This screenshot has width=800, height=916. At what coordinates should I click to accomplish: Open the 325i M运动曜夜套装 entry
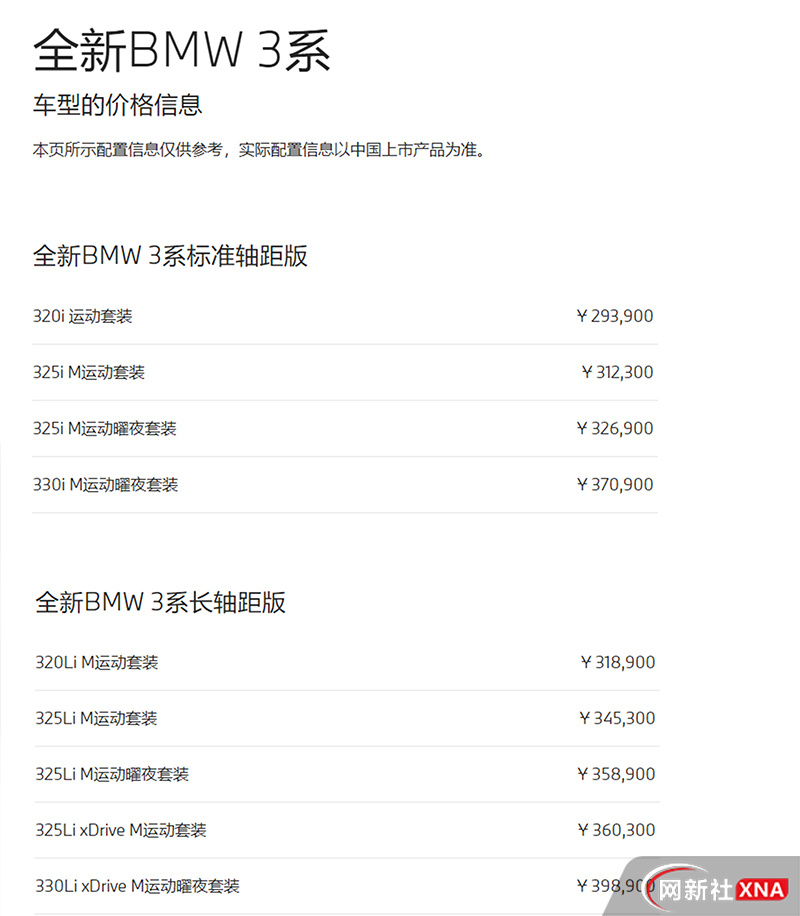(x=104, y=428)
